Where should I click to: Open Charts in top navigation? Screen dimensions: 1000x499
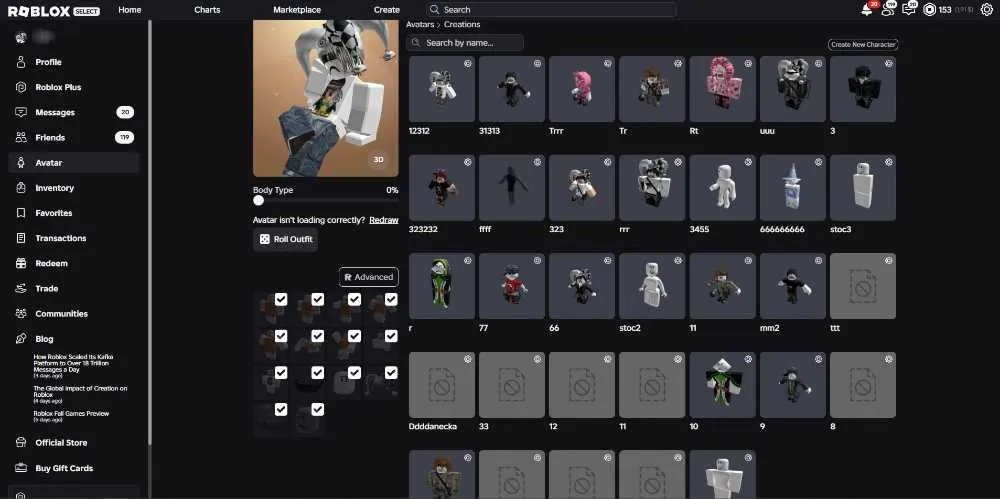coord(207,10)
